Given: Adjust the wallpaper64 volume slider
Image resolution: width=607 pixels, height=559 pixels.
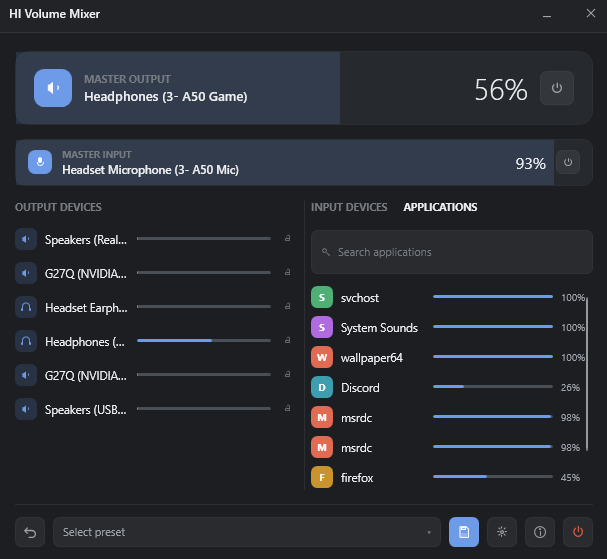Looking at the screenshot, I should (493, 357).
